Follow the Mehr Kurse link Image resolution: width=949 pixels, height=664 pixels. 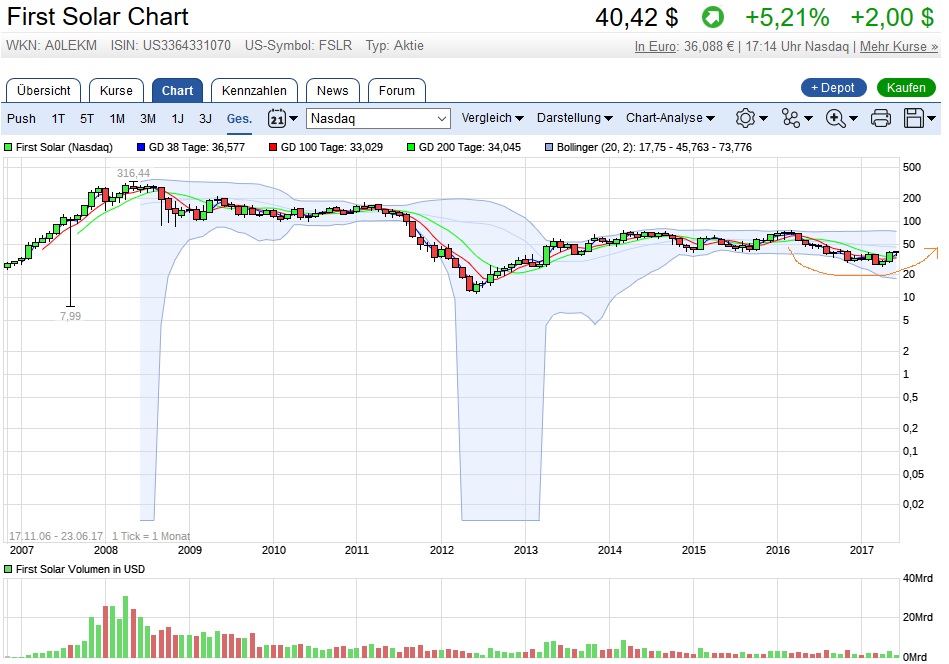(x=899, y=46)
